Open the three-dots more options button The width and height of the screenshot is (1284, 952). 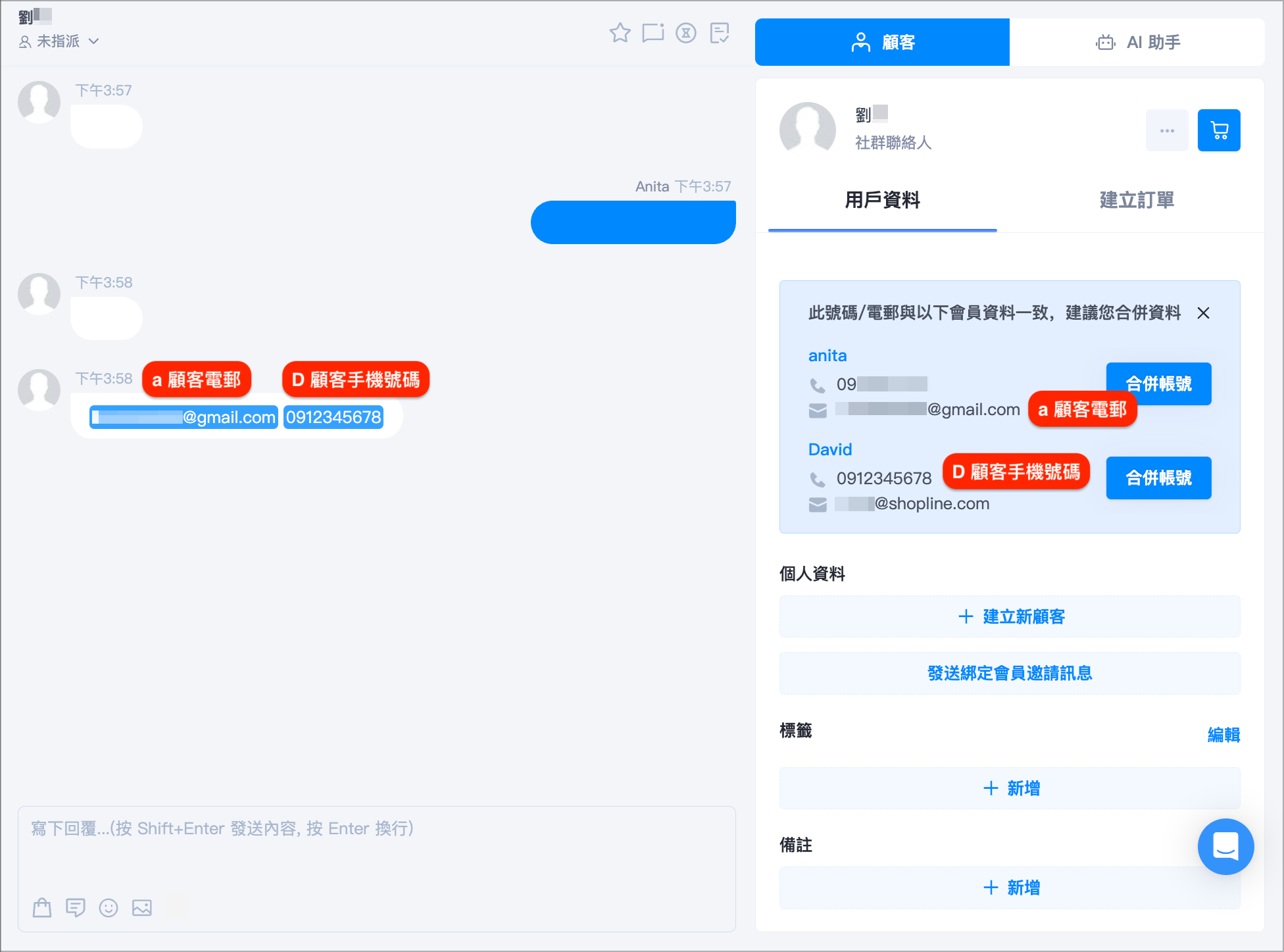point(1167,130)
